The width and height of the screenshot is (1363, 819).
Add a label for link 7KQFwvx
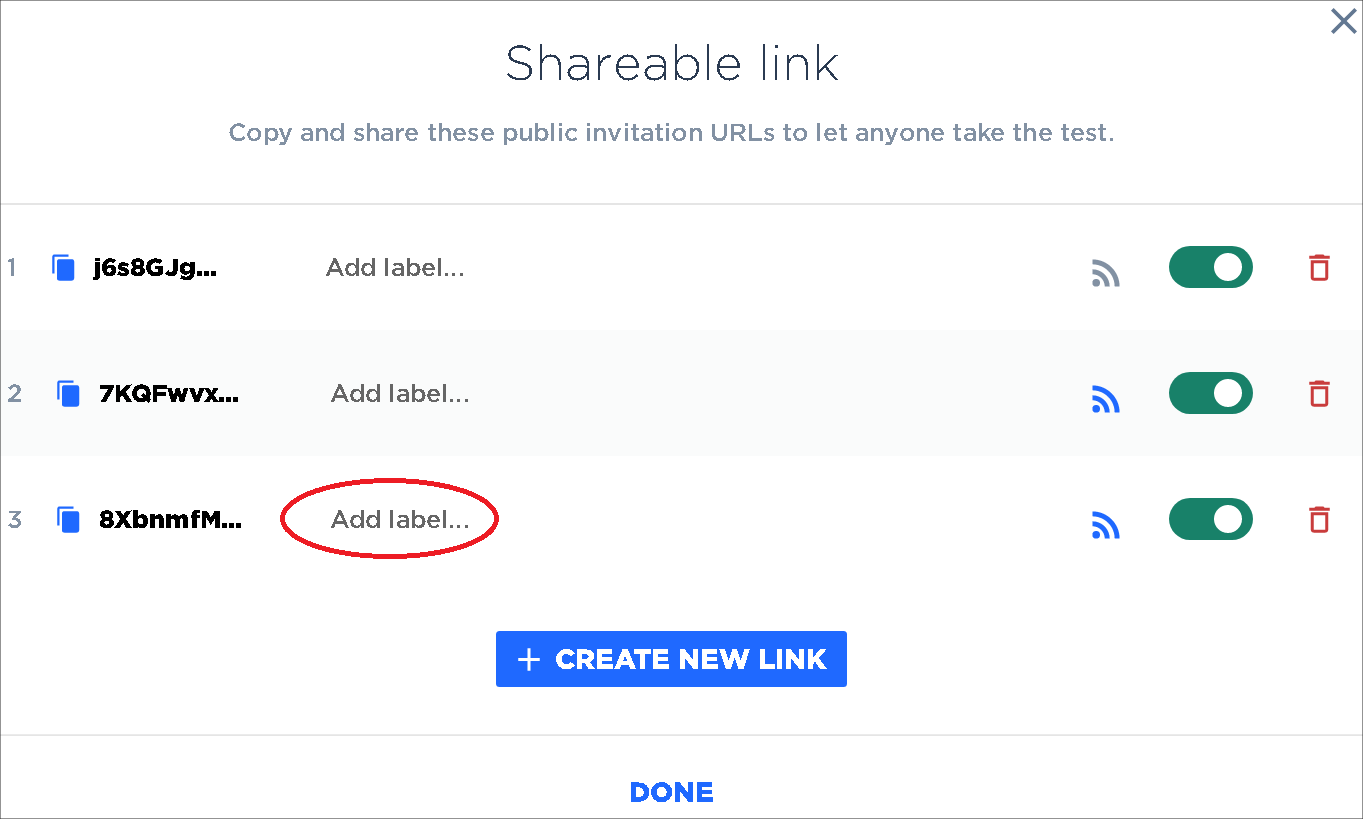[x=400, y=394]
